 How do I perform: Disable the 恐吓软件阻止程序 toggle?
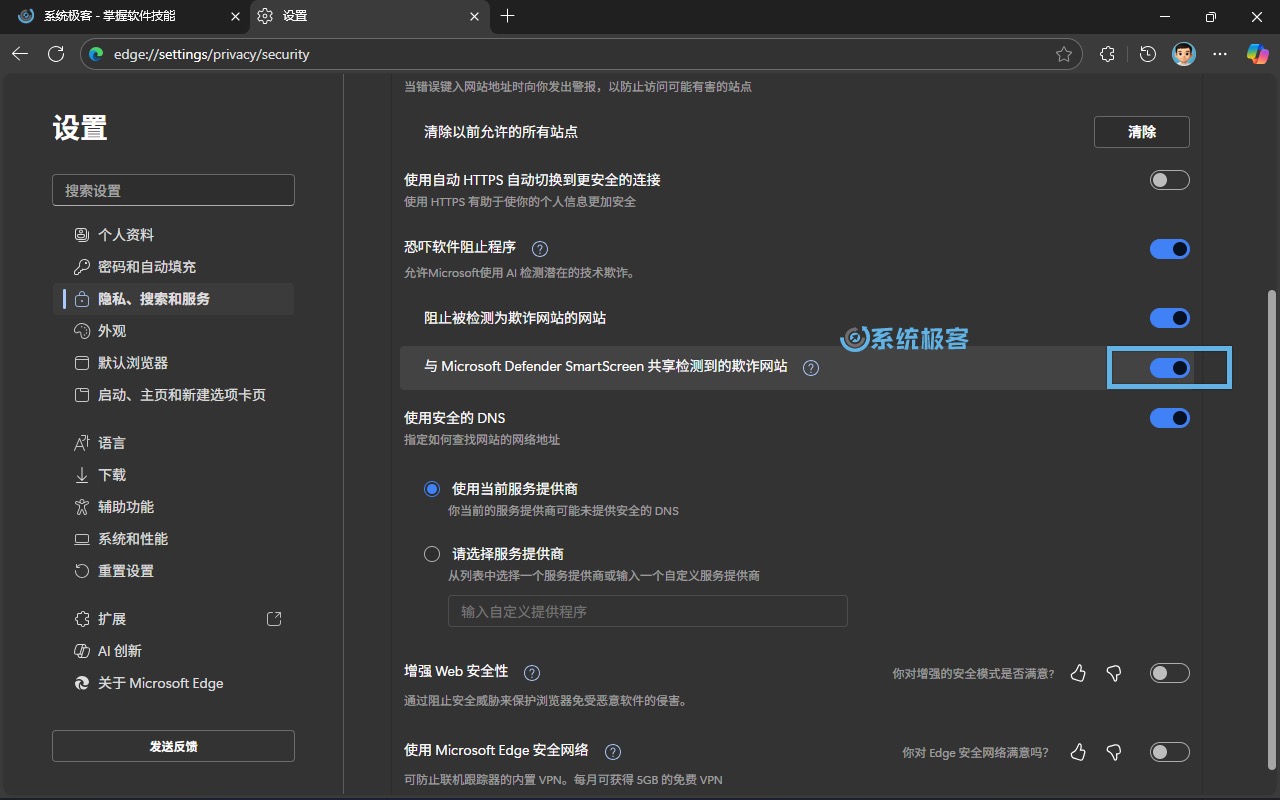pos(1169,249)
